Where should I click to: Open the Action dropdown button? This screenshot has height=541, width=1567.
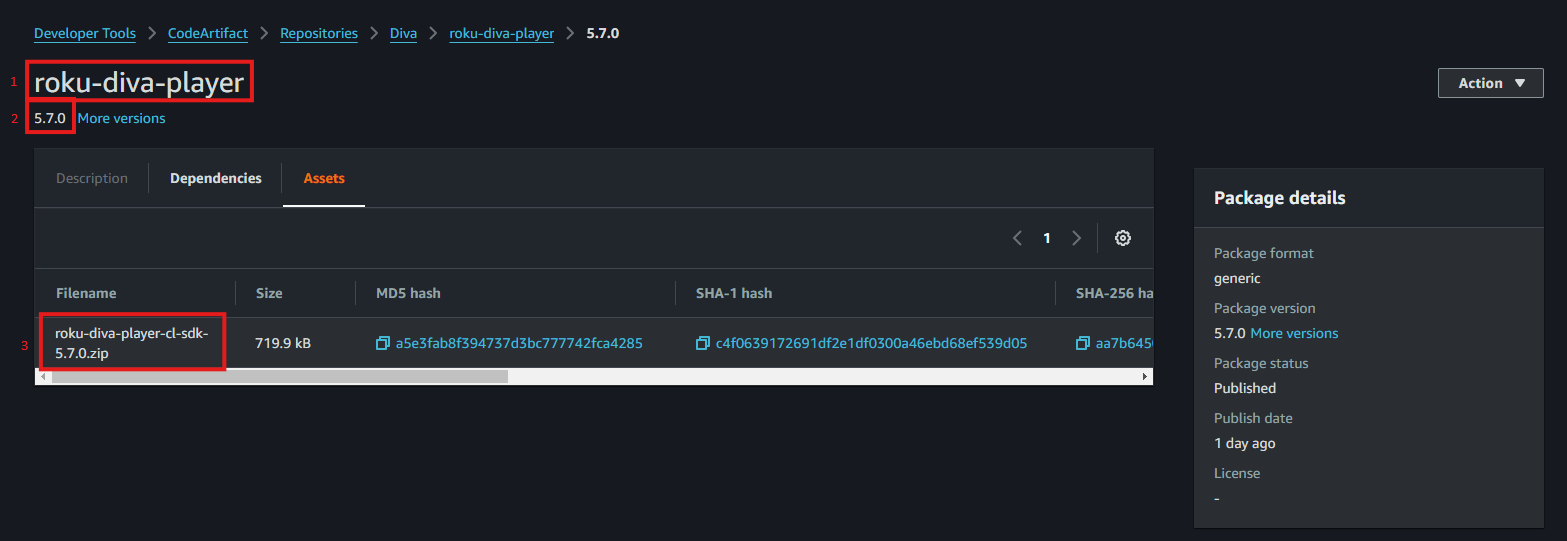coord(1491,83)
